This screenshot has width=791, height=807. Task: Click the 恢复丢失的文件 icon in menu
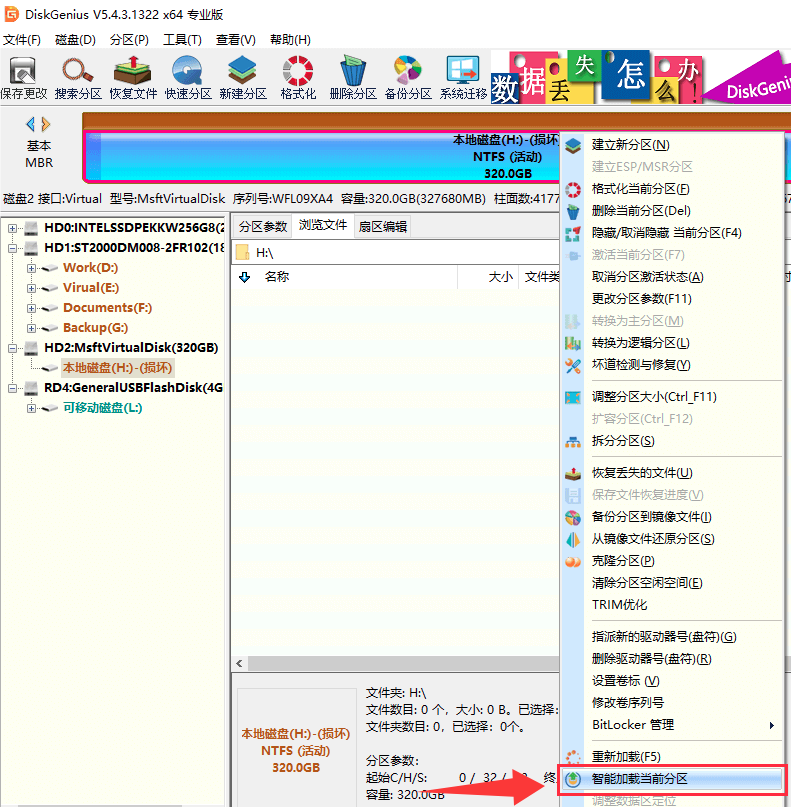click(573, 473)
